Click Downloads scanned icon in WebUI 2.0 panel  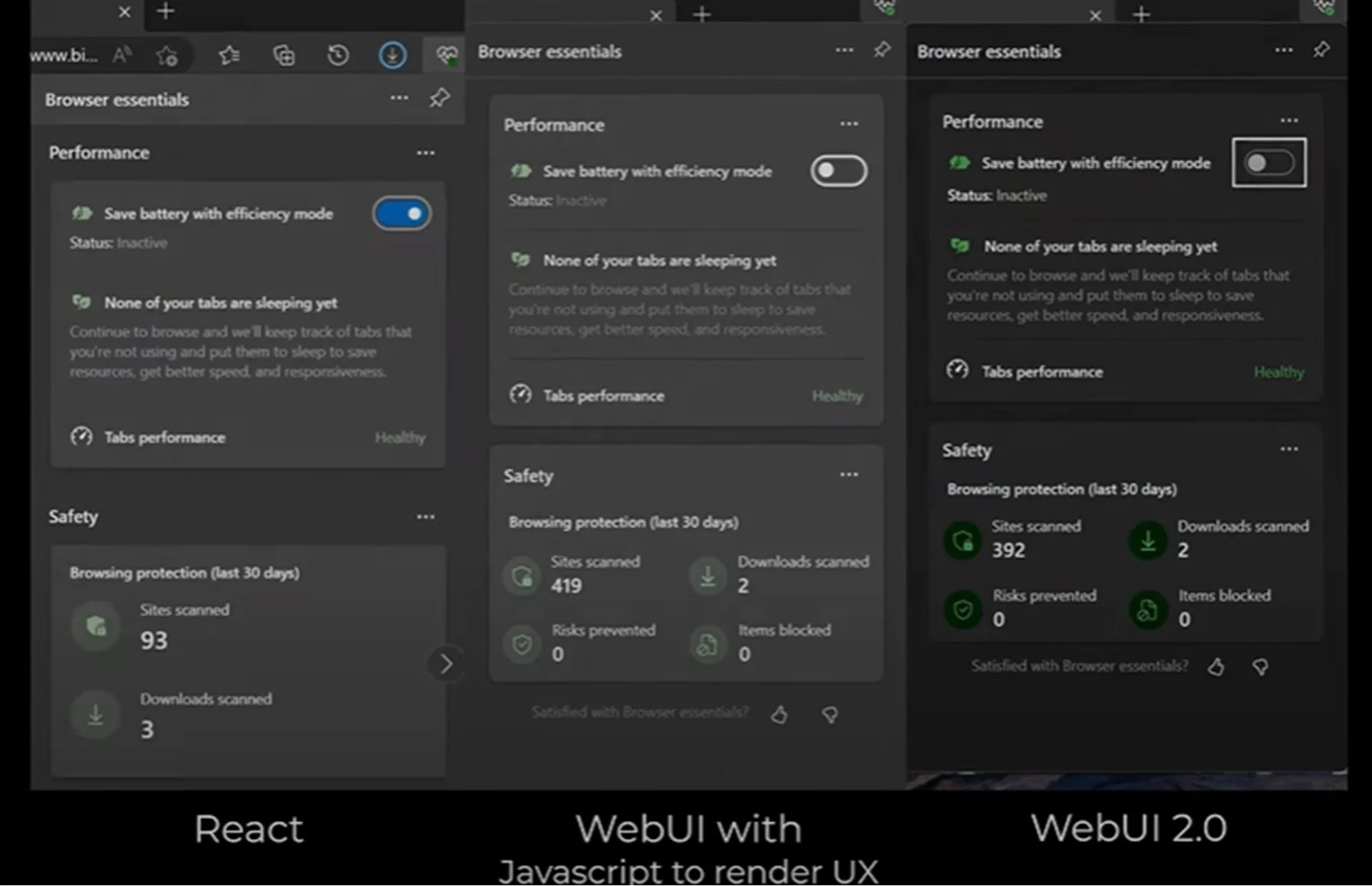(x=1148, y=541)
